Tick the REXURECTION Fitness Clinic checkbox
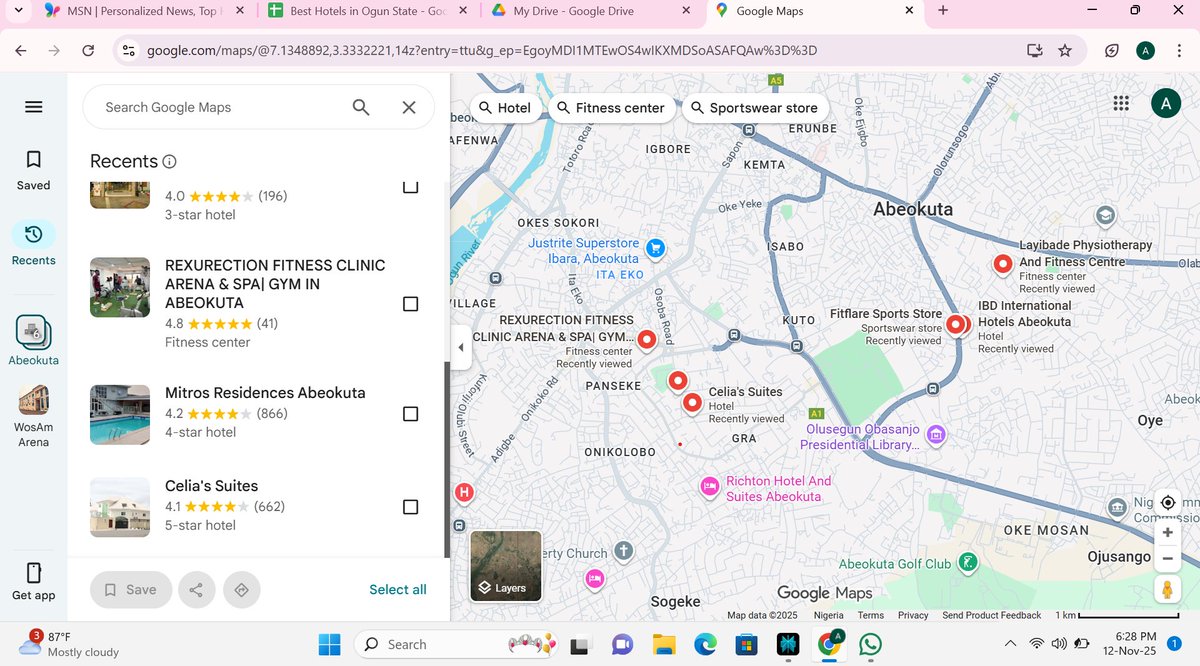The height and width of the screenshot is (666, 1200). (x=410, y=303)
